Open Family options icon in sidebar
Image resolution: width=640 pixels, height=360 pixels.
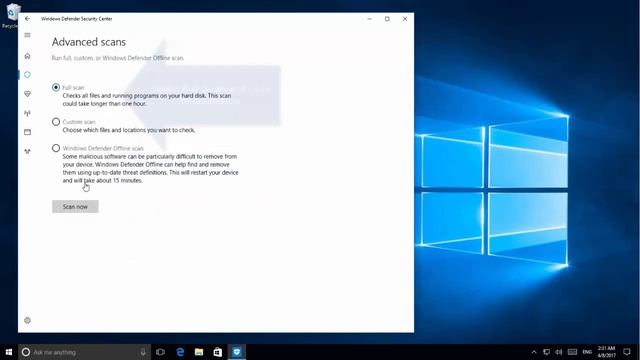[x=27, y=151]
